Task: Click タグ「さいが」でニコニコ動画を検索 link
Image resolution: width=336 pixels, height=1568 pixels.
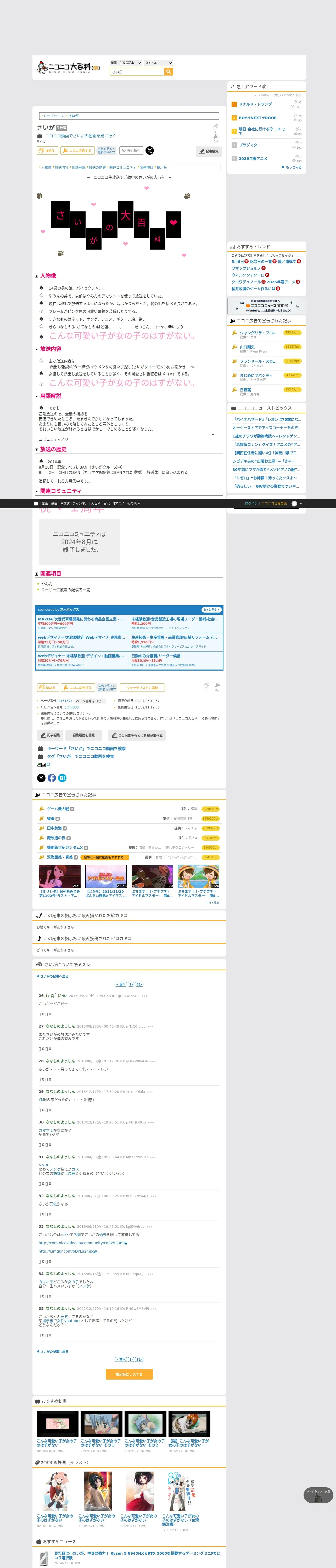Action: click(81, 757)
